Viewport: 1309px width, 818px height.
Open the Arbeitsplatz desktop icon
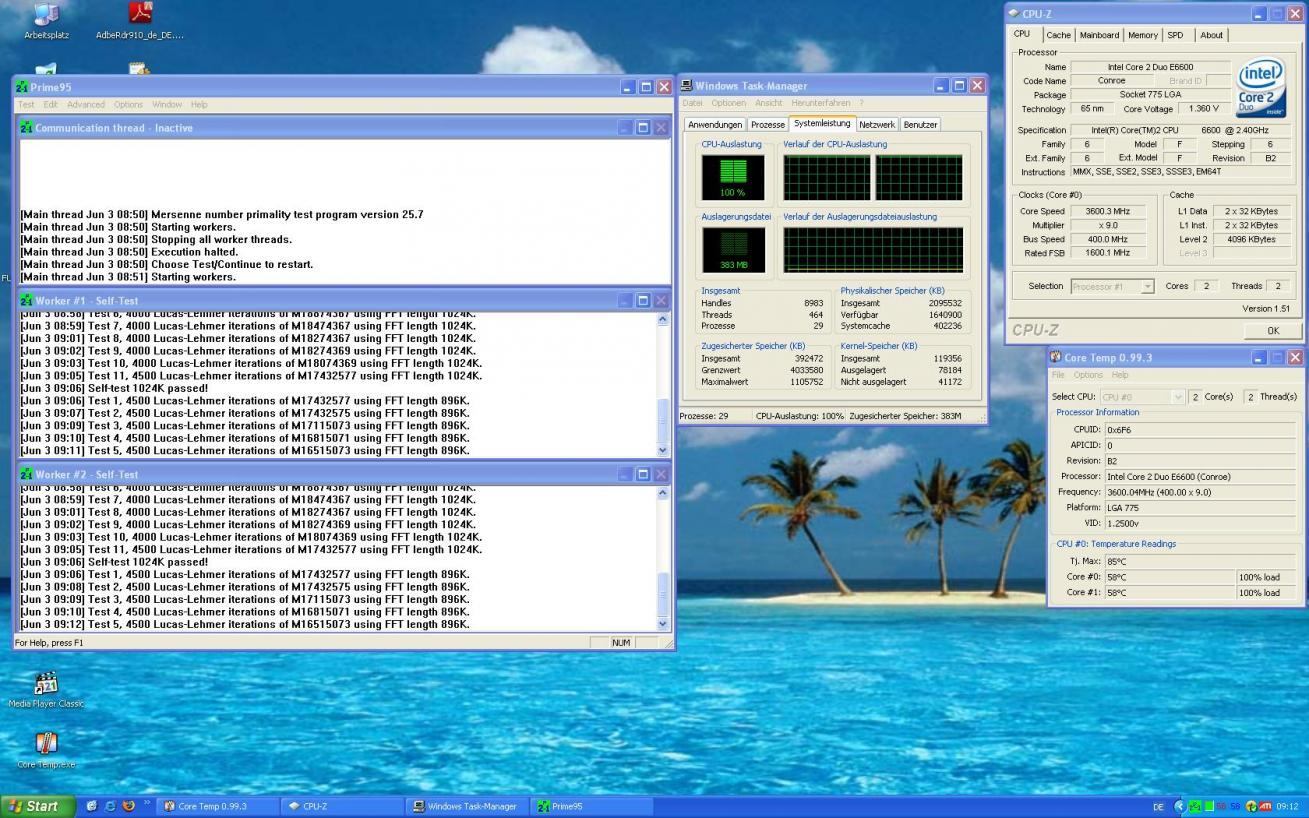(47, 20)
